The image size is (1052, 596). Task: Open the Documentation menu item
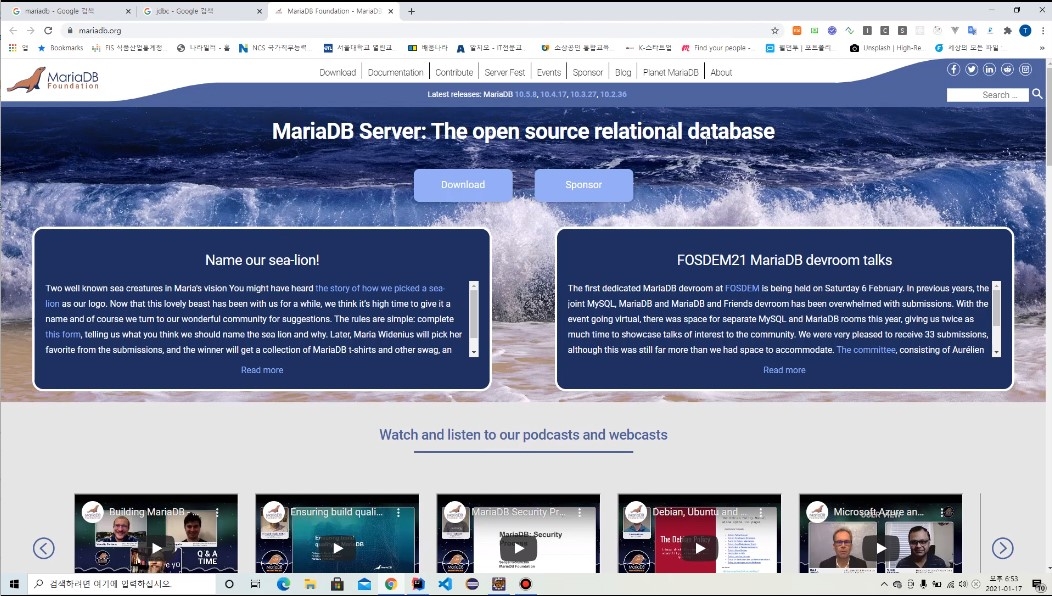point(395,72)
